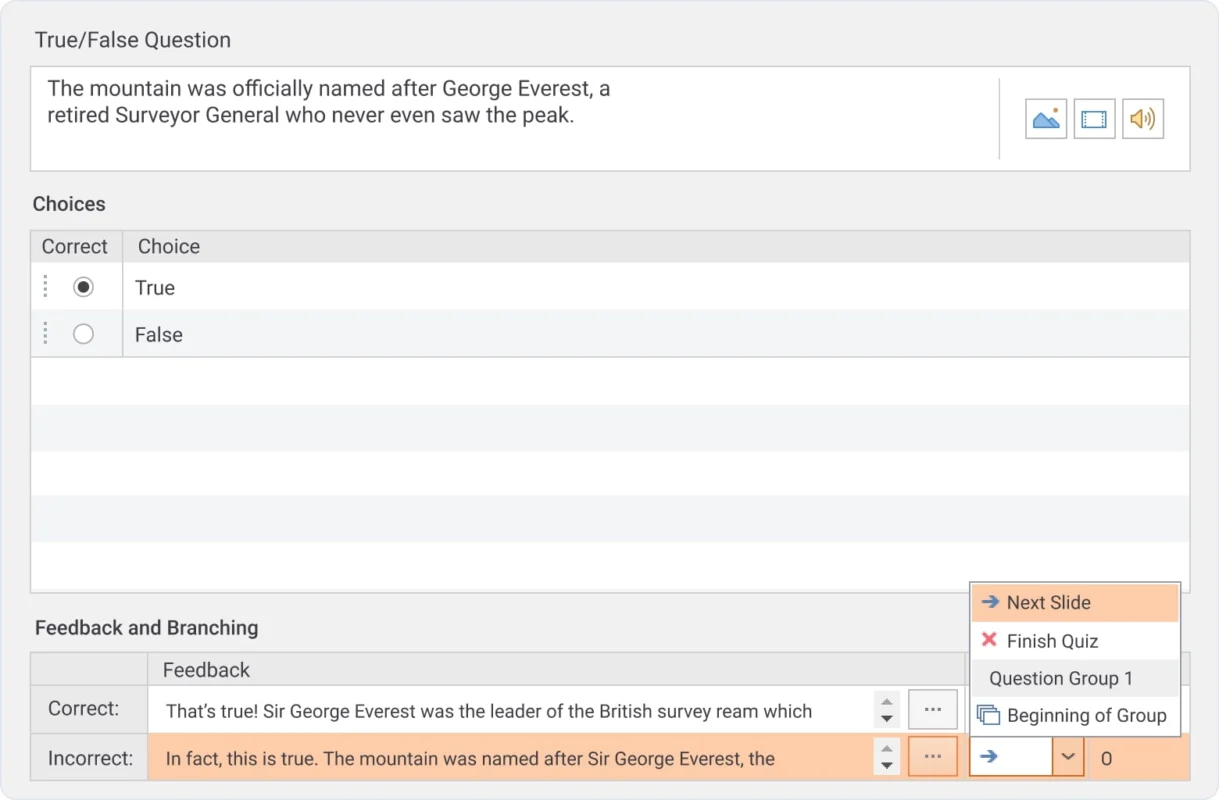
Task: Step down the Incorrect feedback text spinner
Action: coord(886,767)
